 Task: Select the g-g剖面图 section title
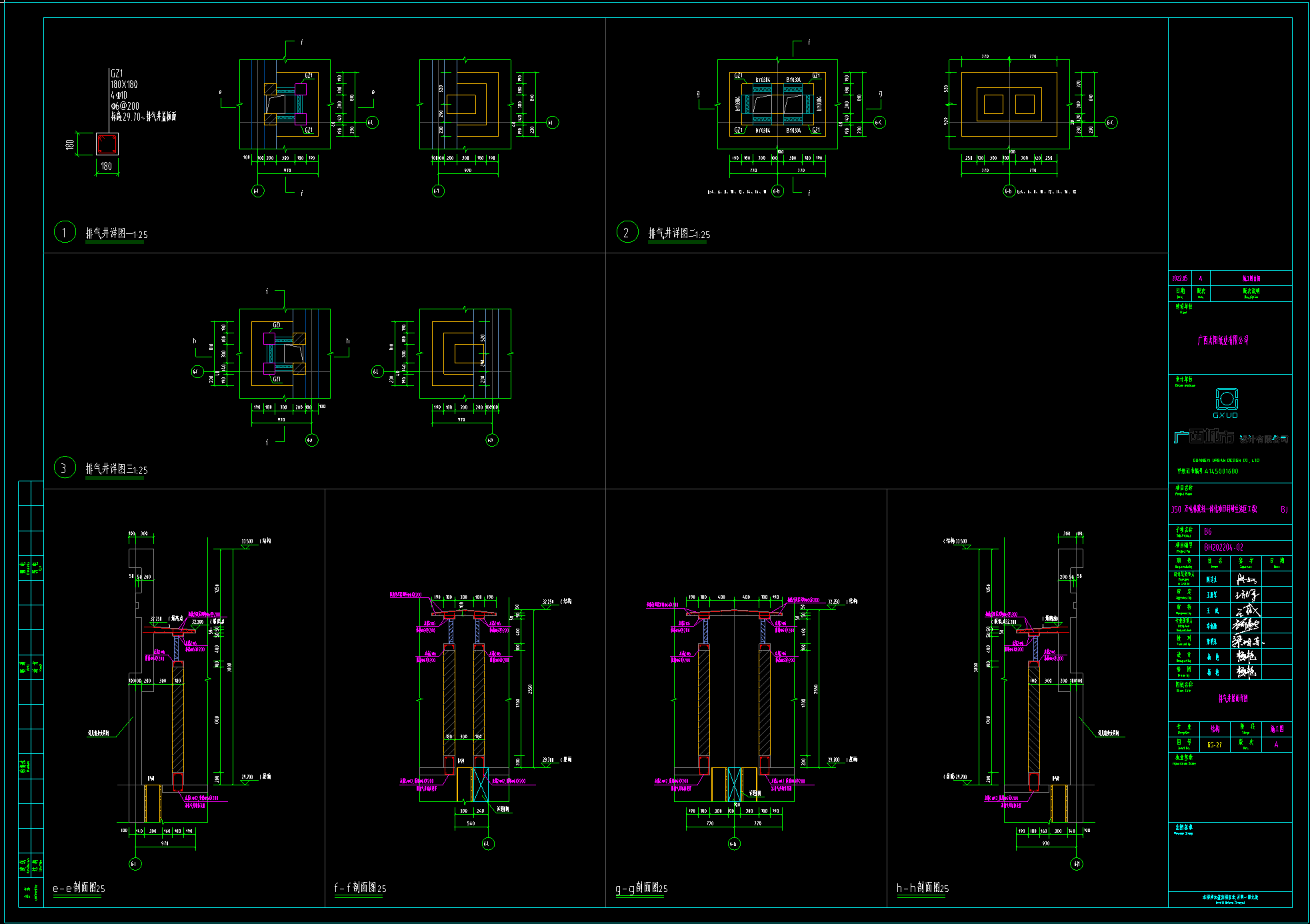(x=641, y=887)
